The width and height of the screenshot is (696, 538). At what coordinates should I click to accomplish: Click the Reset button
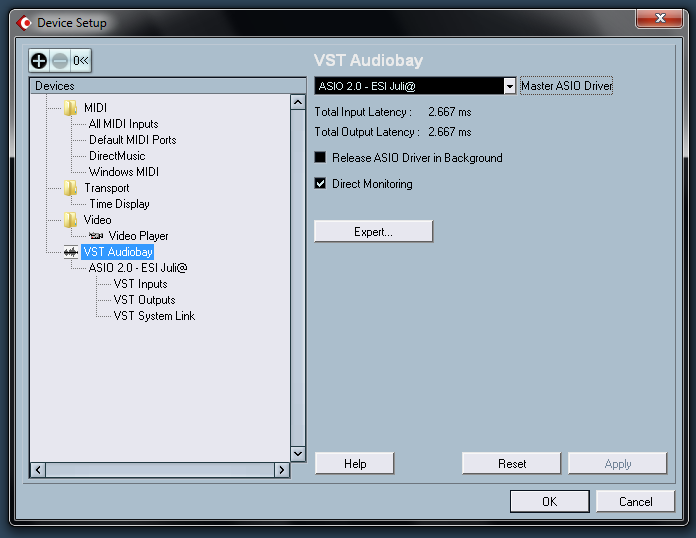point(511,463)
